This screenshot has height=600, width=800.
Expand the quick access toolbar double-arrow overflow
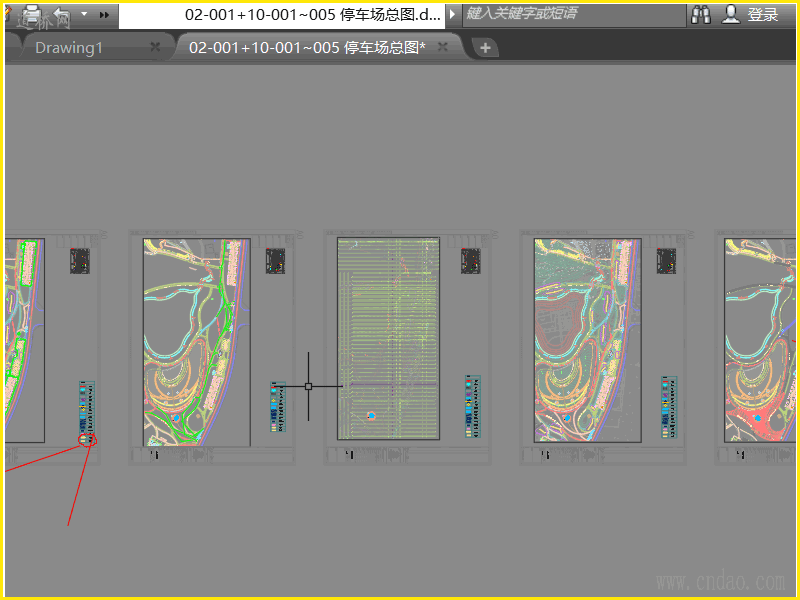[104, 15]
